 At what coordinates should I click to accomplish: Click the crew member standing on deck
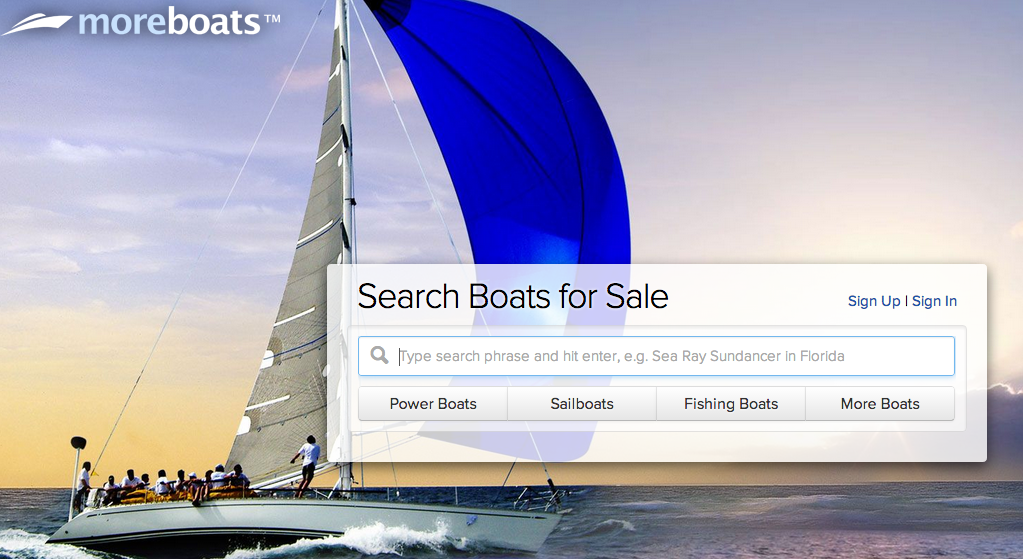(310, 462)
